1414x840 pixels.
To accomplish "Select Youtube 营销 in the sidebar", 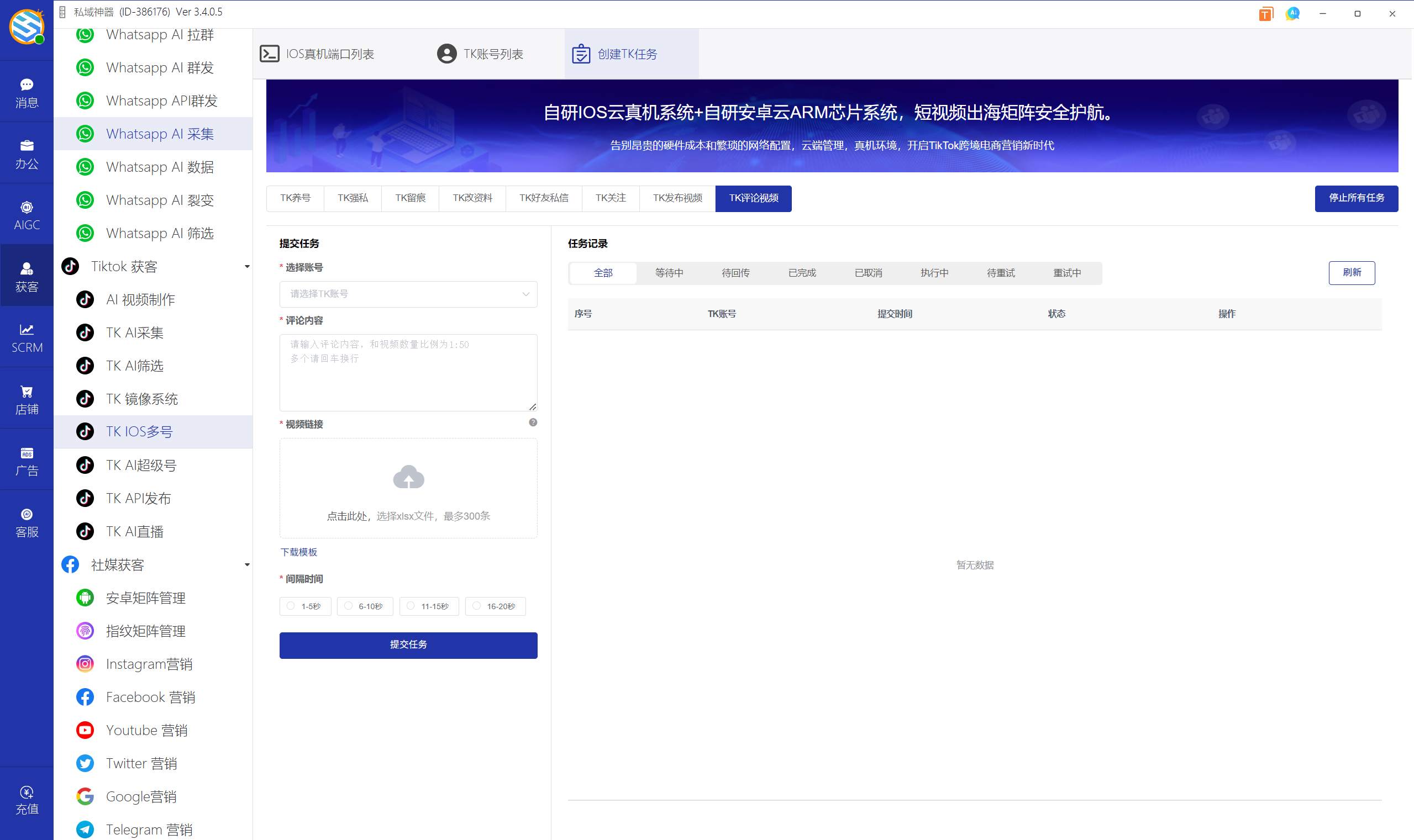I will tap(146, 730).
